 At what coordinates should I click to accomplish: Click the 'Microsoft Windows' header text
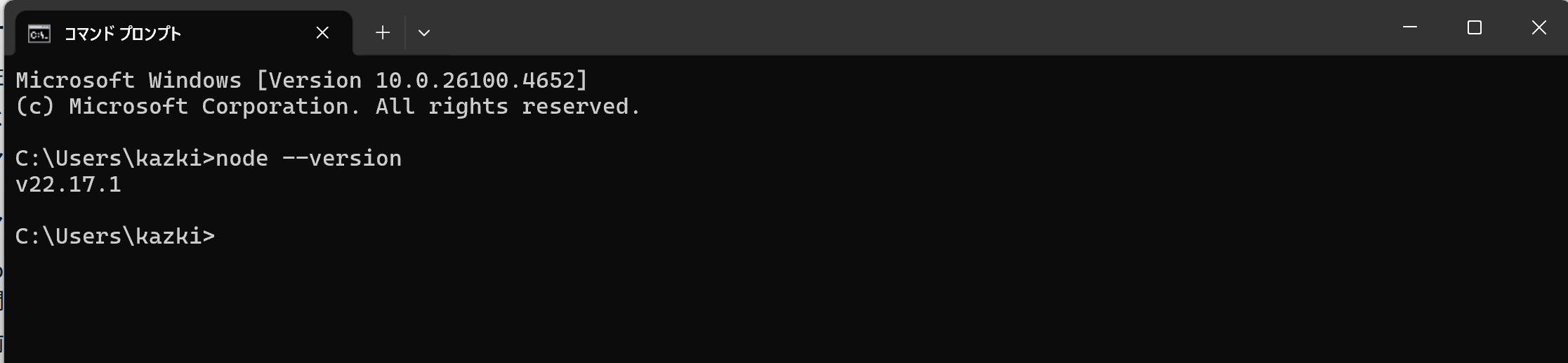[x=129, y=81]
